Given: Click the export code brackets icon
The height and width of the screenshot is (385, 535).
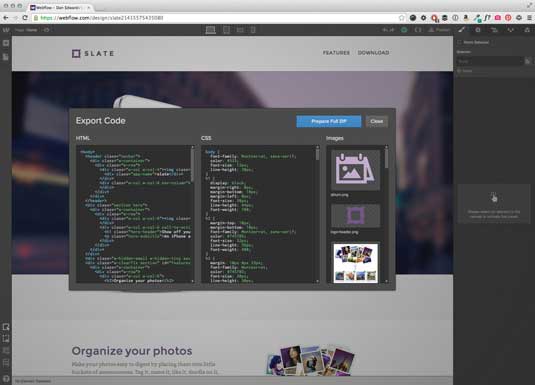Looking at the screenshot, I should (x=418, y=30).
